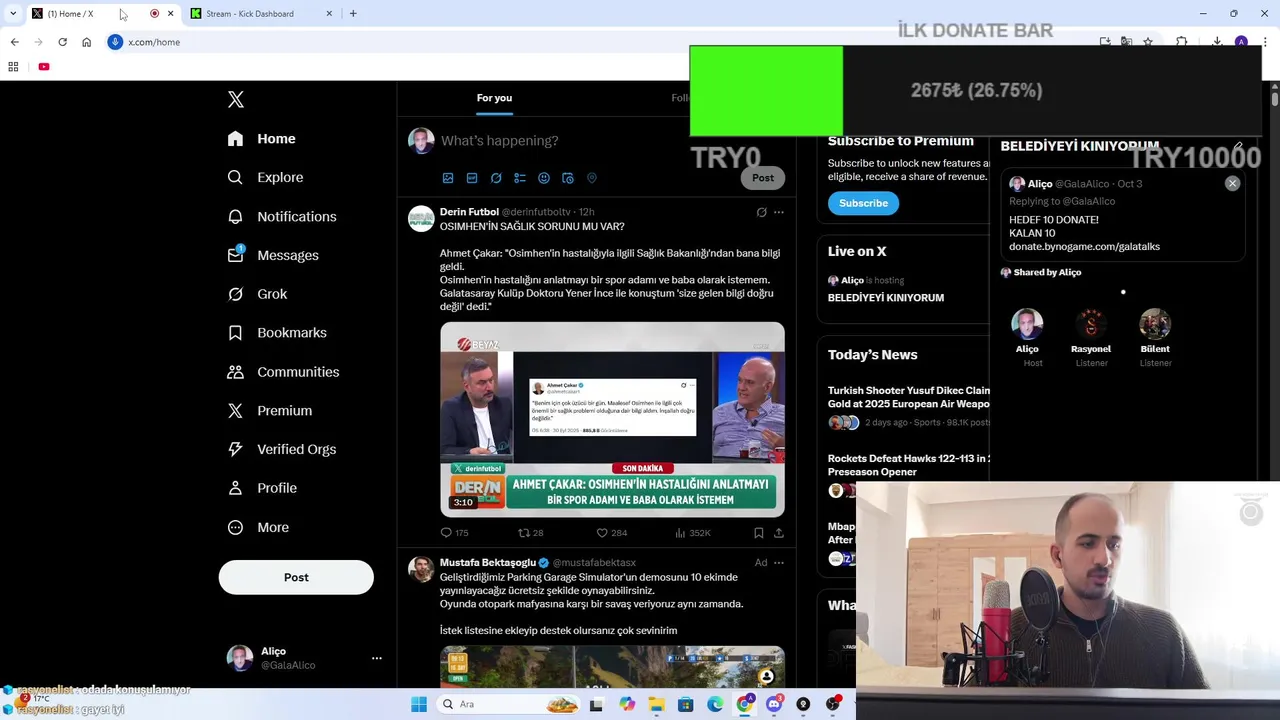Click the browser home button
This screenshot has width=1280, height=720.
[86, 42]
